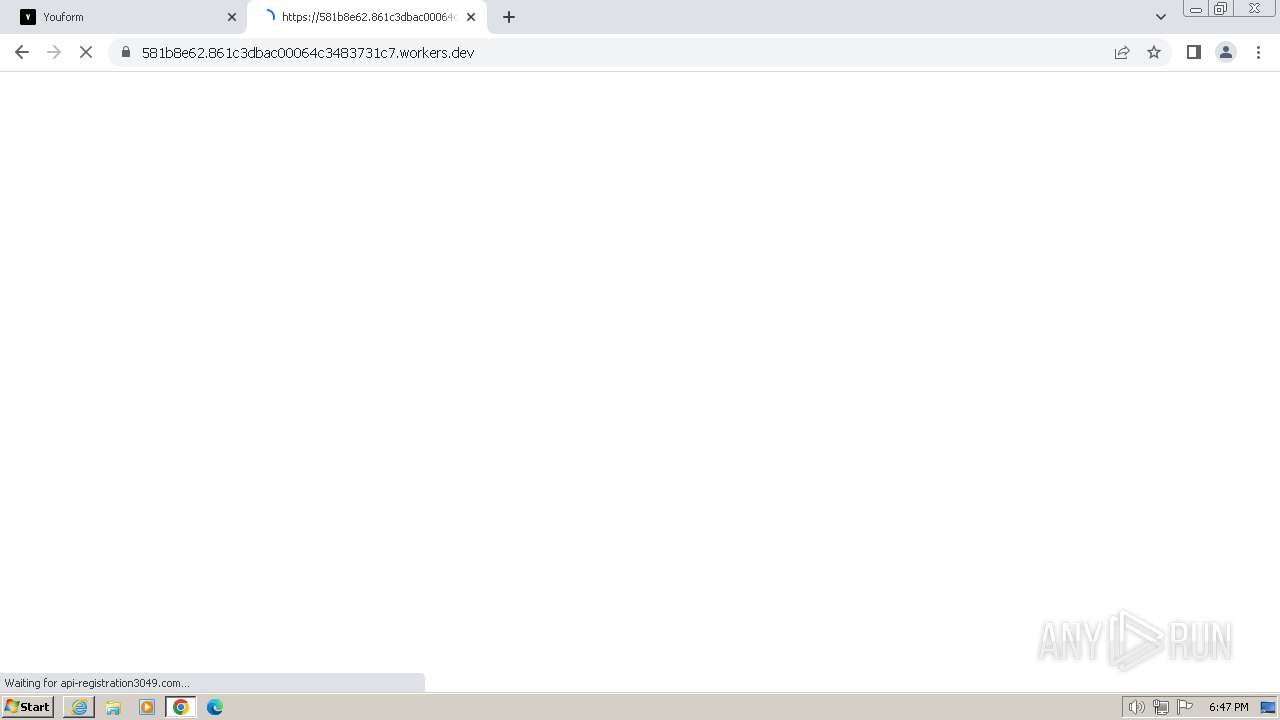Close the Youform tab
The height and width of the screenshot is (720, 1280).
coord(232,17)
